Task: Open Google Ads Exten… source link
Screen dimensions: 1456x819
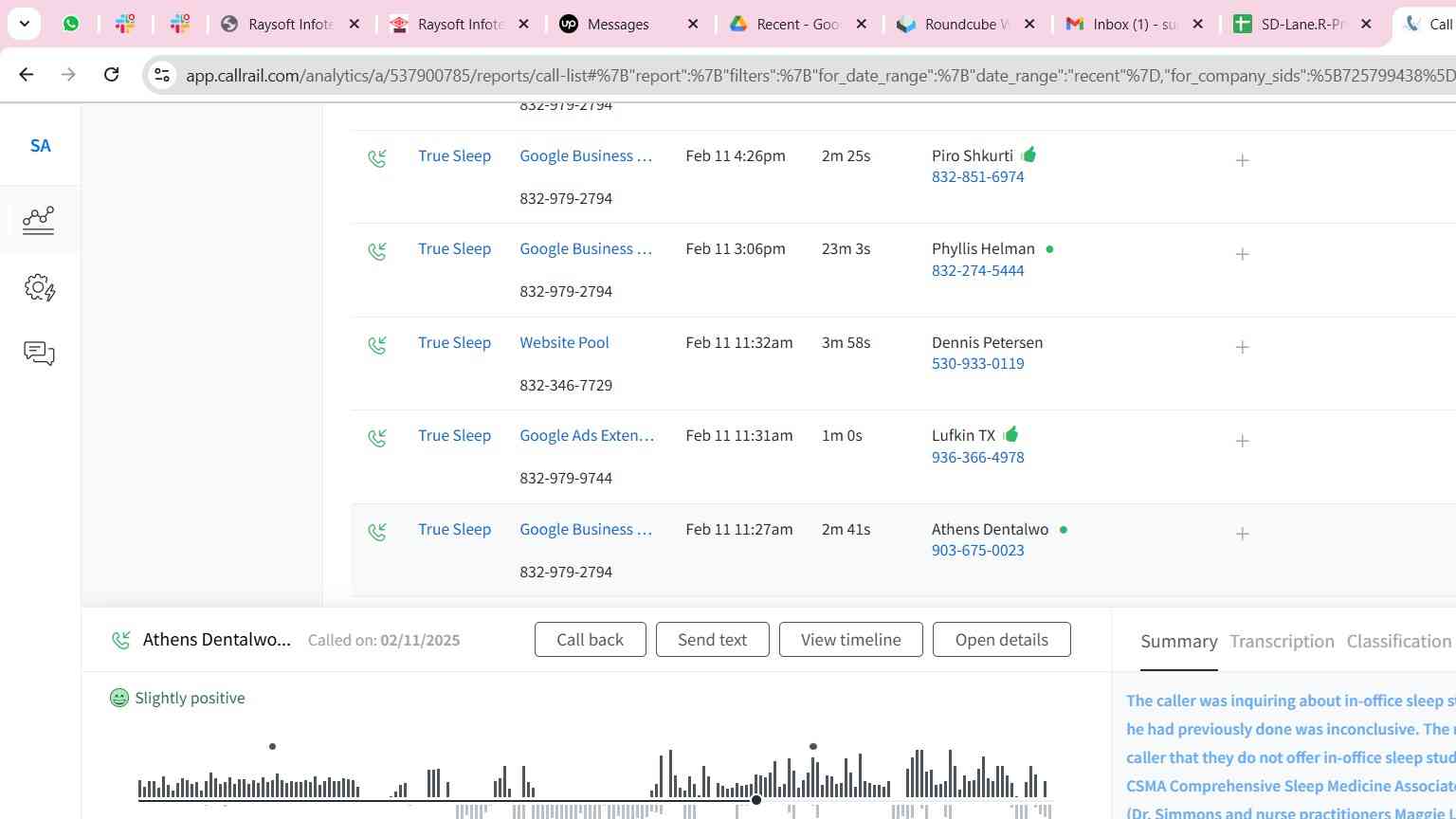Action: click(x=587, y=436)
